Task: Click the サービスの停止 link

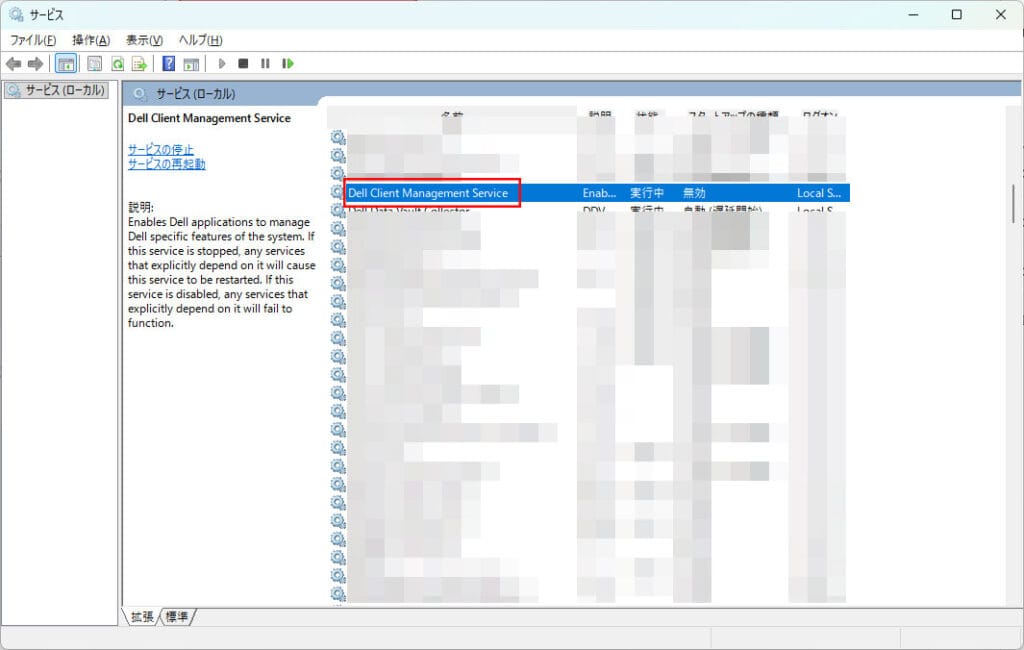Action: [161, 149]
